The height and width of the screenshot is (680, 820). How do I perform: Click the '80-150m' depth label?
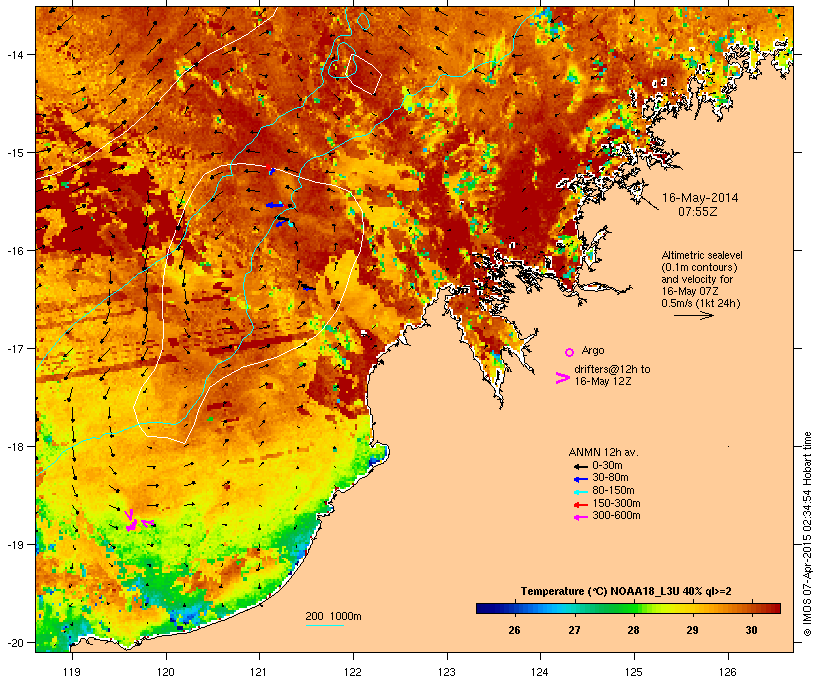(x=613, y=491)
